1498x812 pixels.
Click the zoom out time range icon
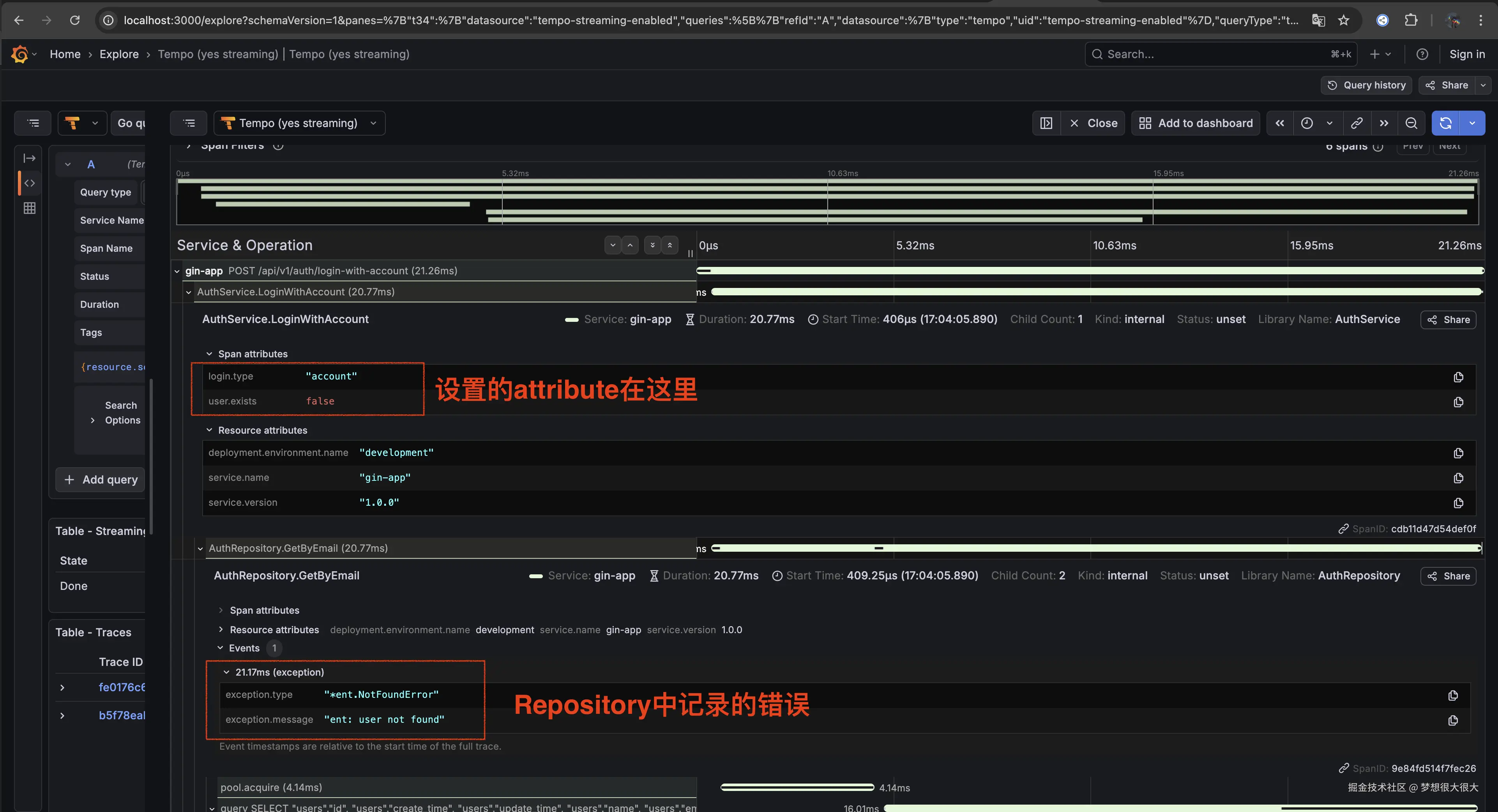pyautogui.click(x=1411, y=123)
